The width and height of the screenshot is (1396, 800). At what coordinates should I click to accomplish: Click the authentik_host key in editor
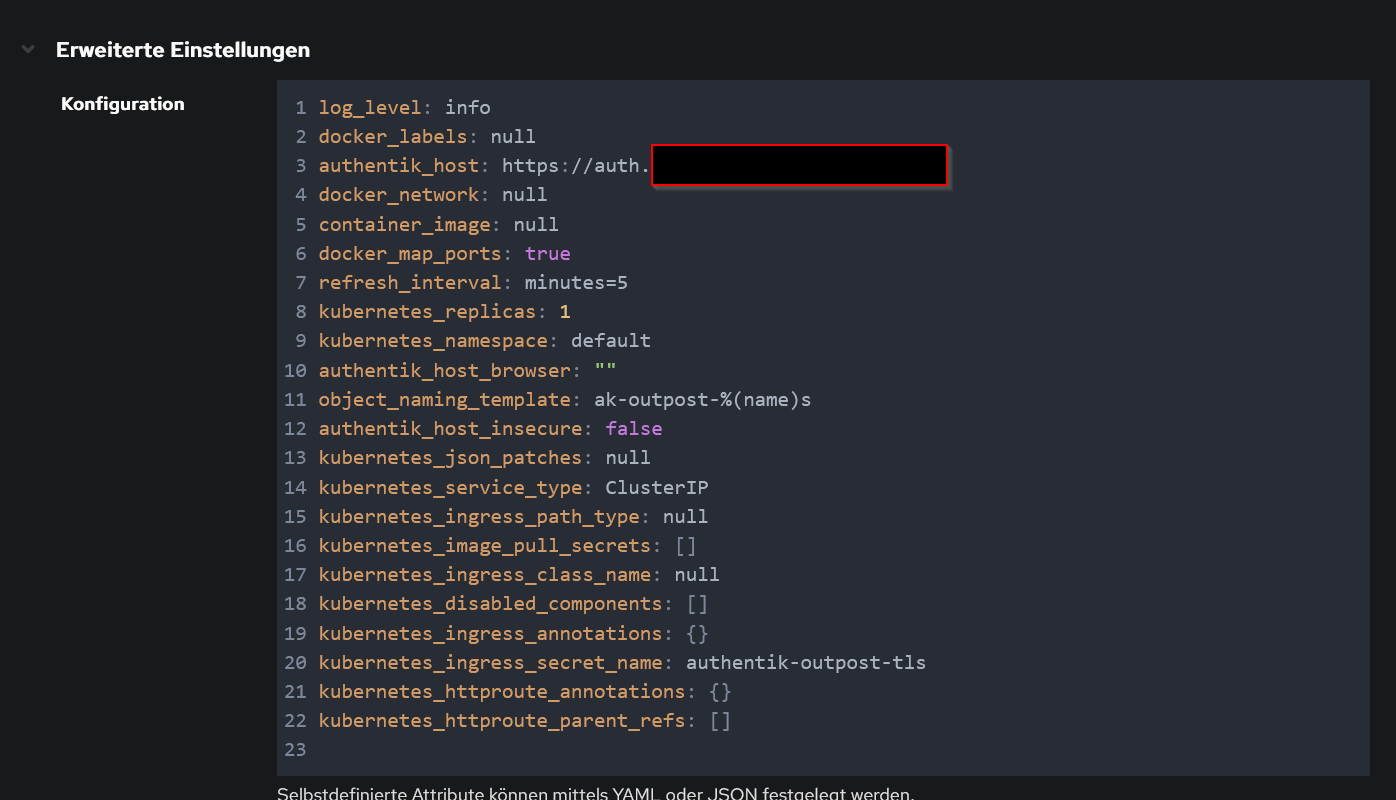click(x=398, y=165)
